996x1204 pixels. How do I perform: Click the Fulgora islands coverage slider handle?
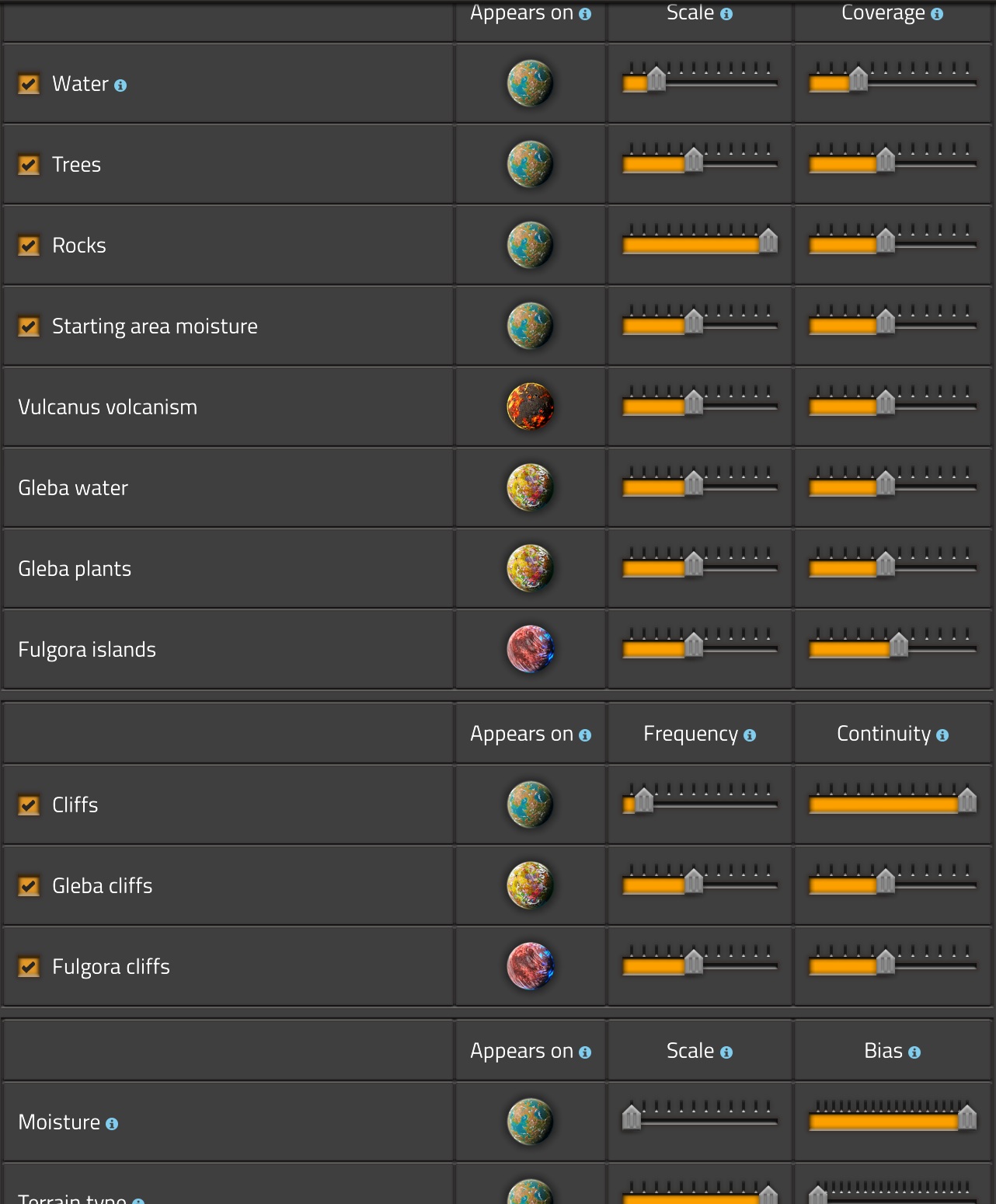click(899, 645)
